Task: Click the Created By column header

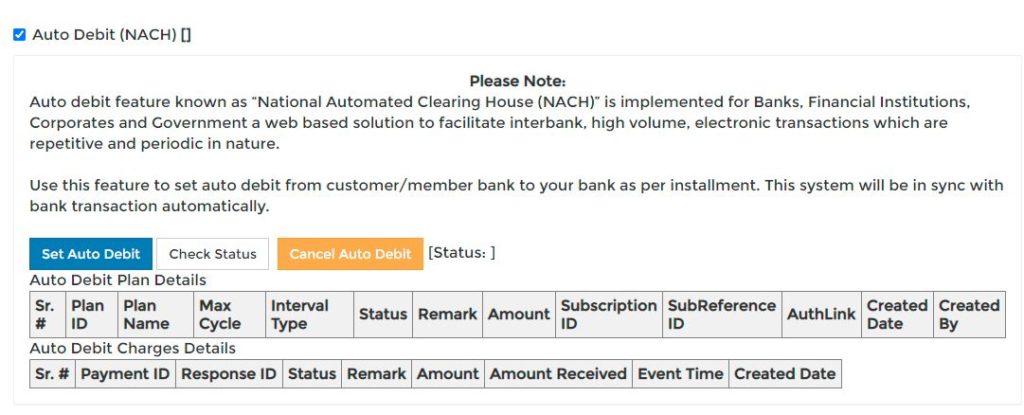Action: pos(969,314)
